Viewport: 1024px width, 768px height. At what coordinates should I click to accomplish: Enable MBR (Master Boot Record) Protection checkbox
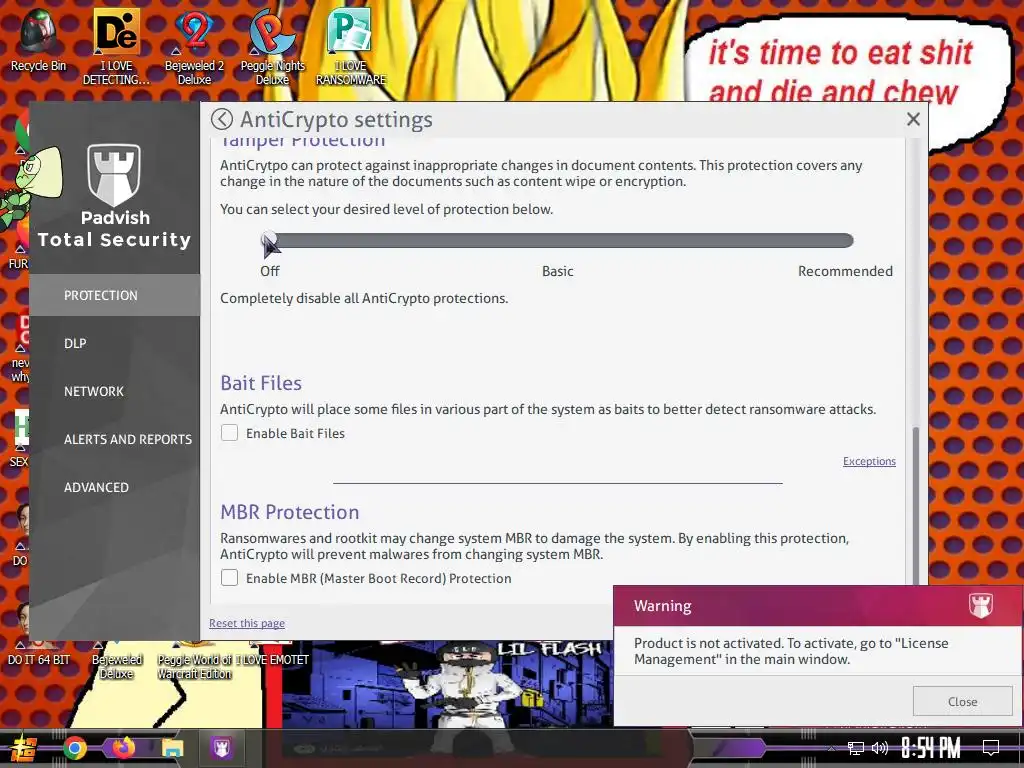[229, 577]
